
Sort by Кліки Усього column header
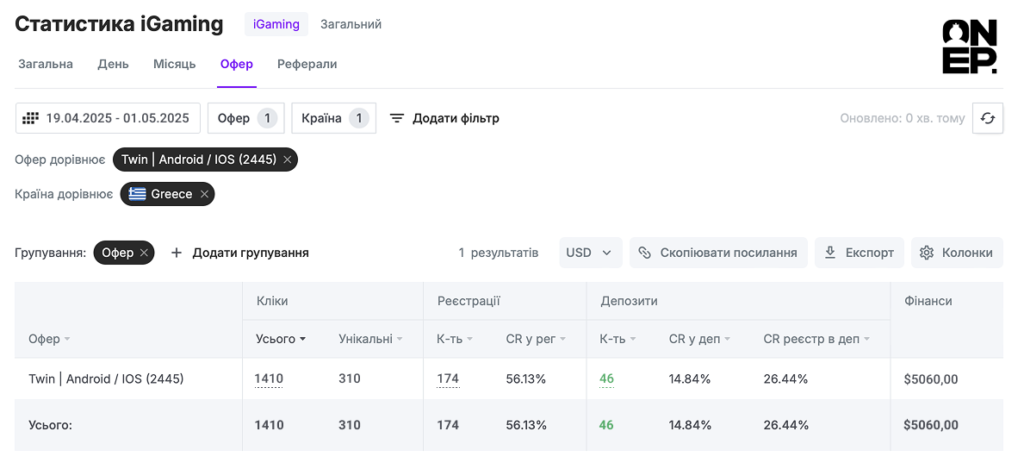click(x=281, y=338)
